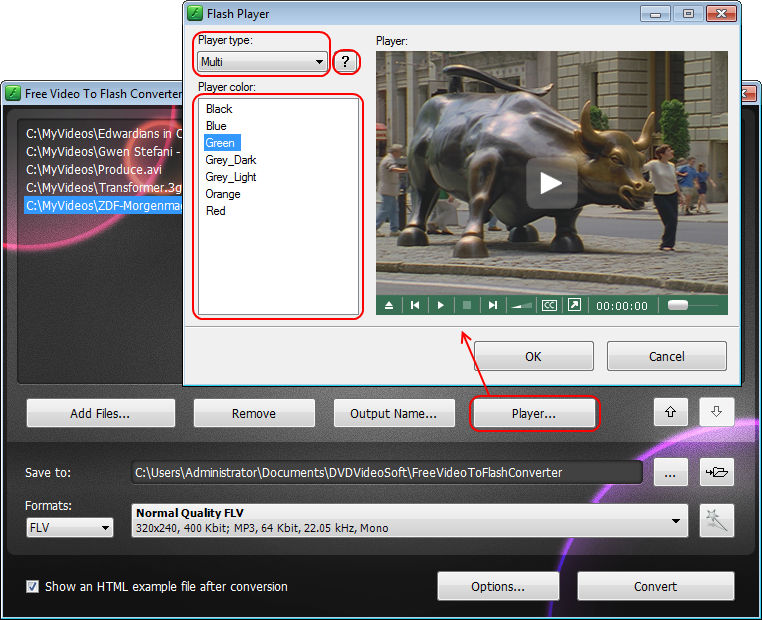
Task: Minimize the Flash Player dialog
Action: coord(655,14)
